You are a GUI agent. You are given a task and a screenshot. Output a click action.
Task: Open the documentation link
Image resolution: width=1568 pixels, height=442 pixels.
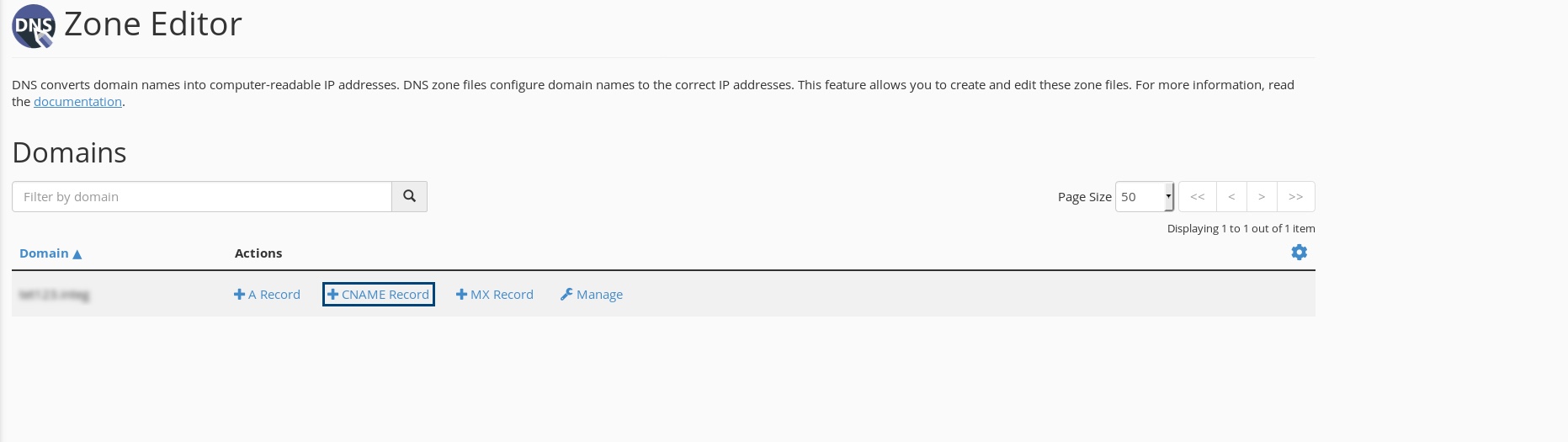pyautogui.click(x=77, y=102)
